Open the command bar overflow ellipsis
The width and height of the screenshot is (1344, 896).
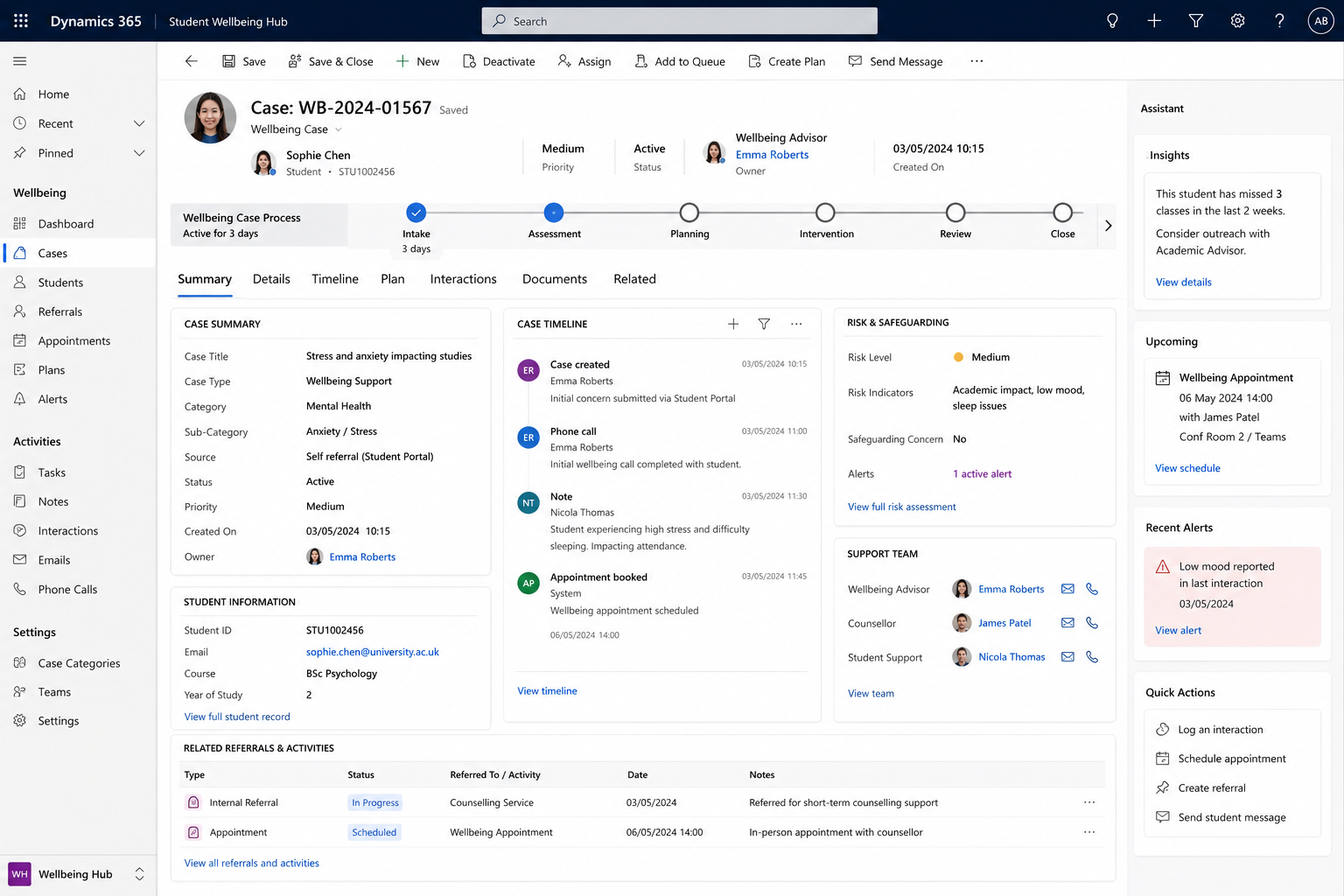tap(976, 61)
